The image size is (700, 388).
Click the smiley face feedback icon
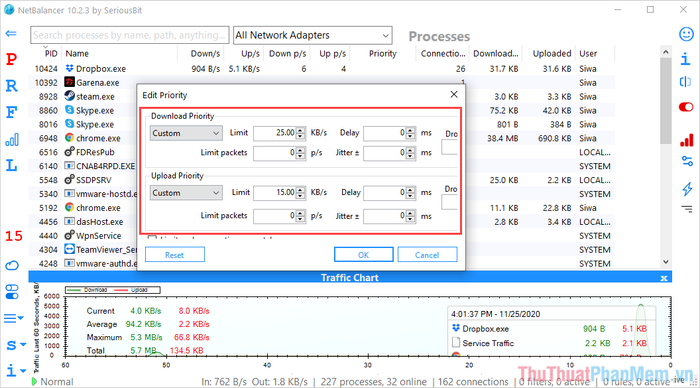[686, 34]
